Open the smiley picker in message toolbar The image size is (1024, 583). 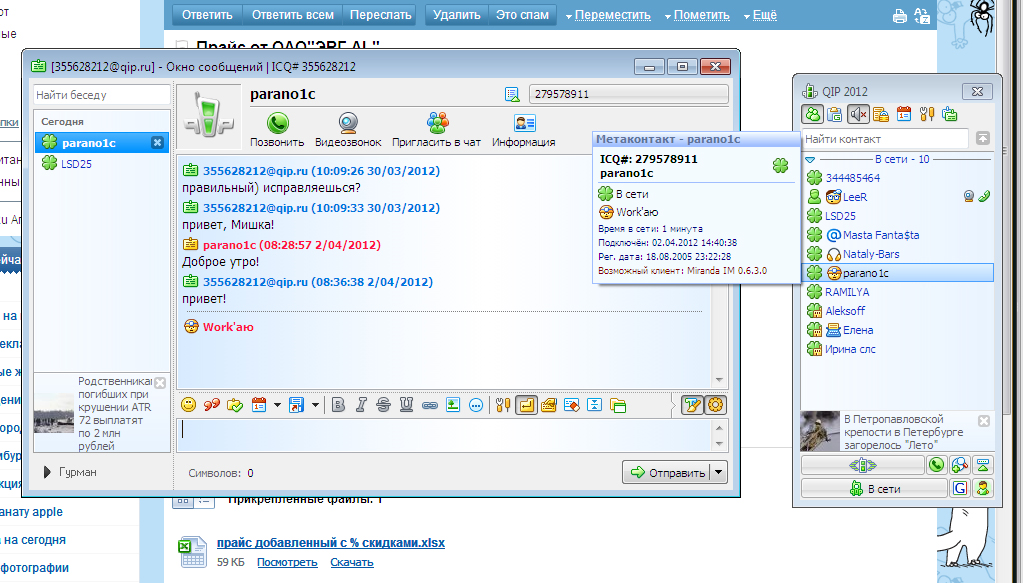point(189,405)
